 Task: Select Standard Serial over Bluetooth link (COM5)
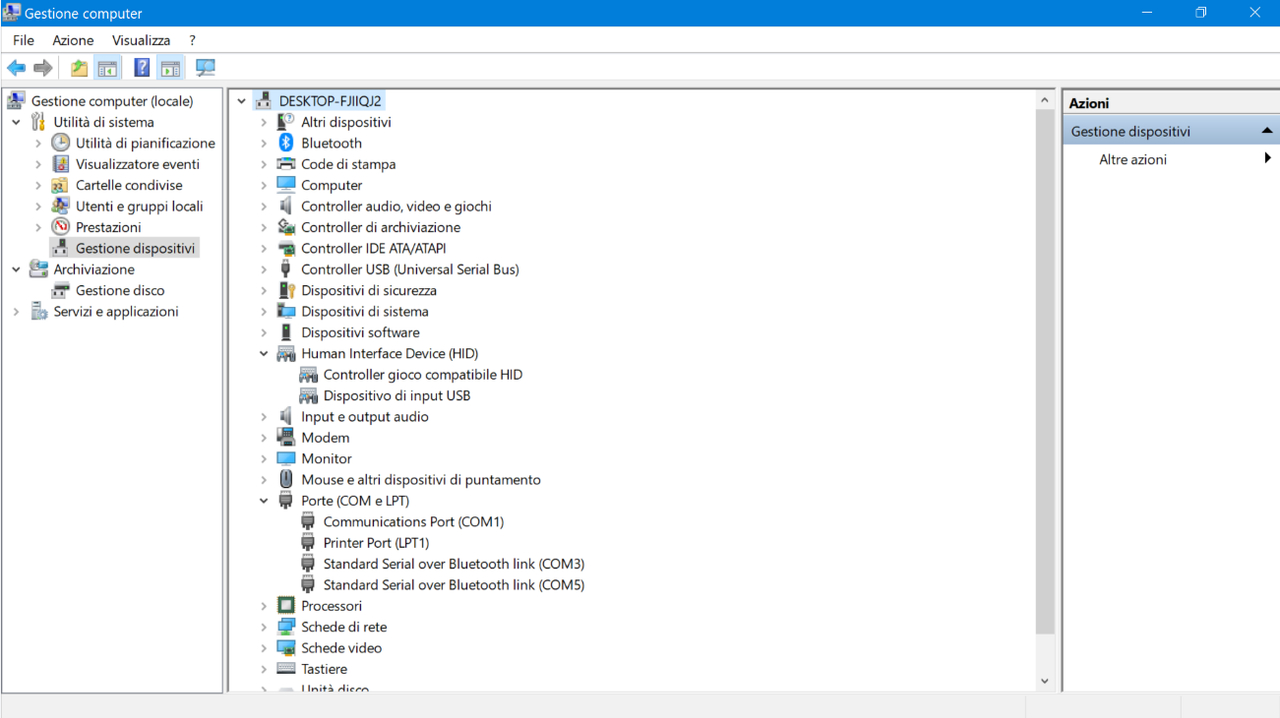pyautogui.click(x=454, y=585)
